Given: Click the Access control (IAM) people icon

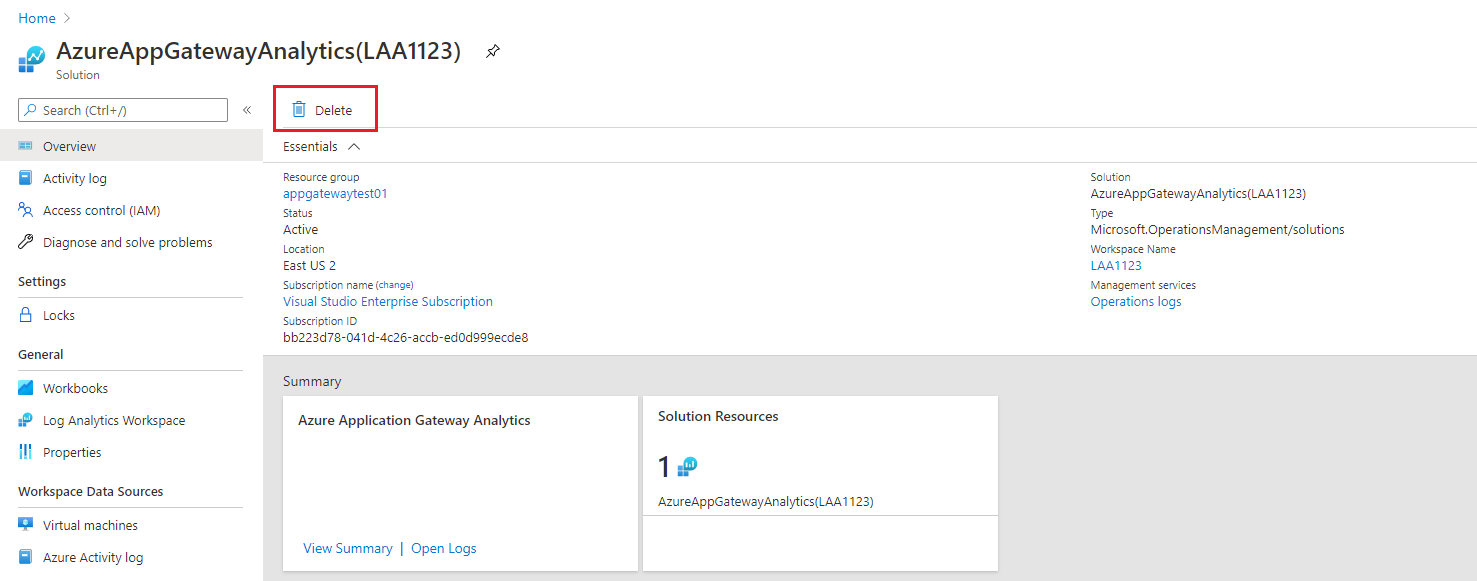Looking at the screenshot, I should (26, 210).
